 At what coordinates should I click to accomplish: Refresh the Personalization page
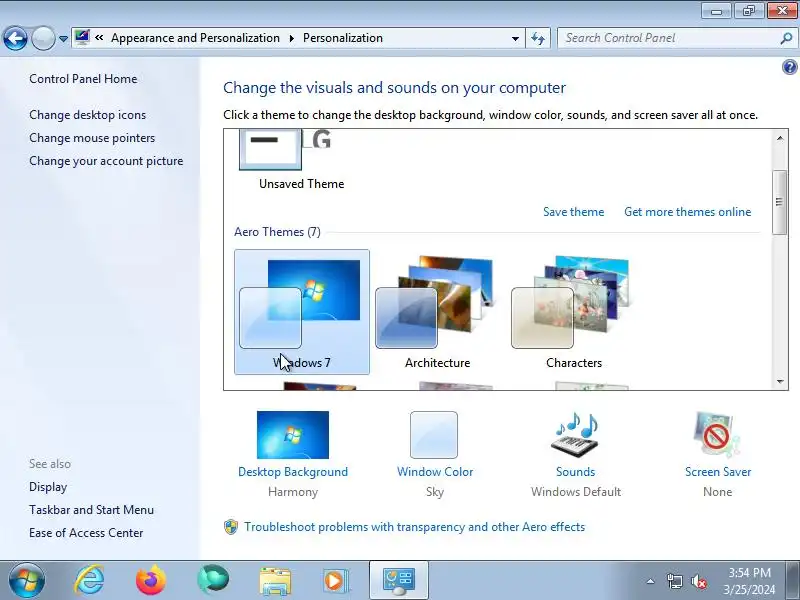pos(538,38)
